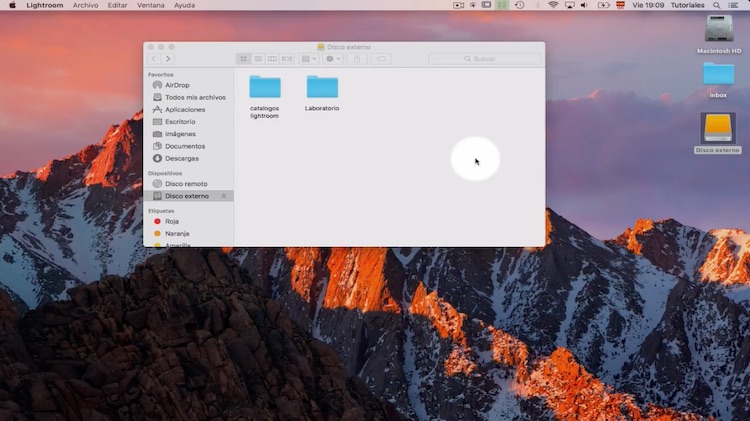Switch Finder to column view
The height and width of the screenshot is (421, 750).
[272, 59]
